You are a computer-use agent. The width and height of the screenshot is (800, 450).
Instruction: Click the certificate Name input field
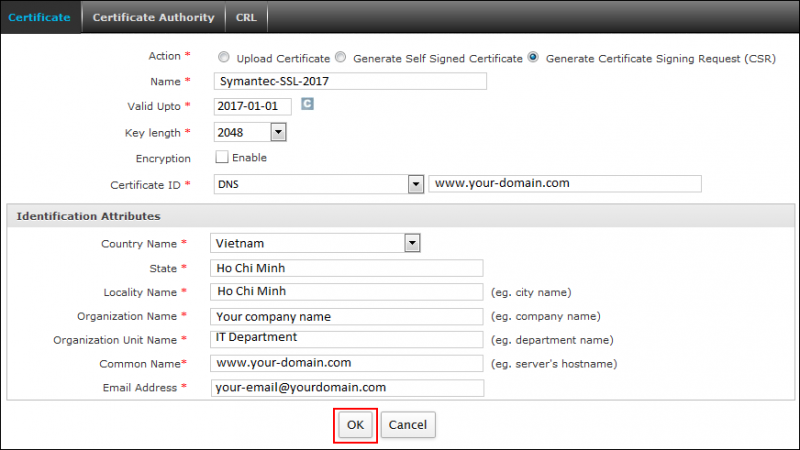point(350,81)
